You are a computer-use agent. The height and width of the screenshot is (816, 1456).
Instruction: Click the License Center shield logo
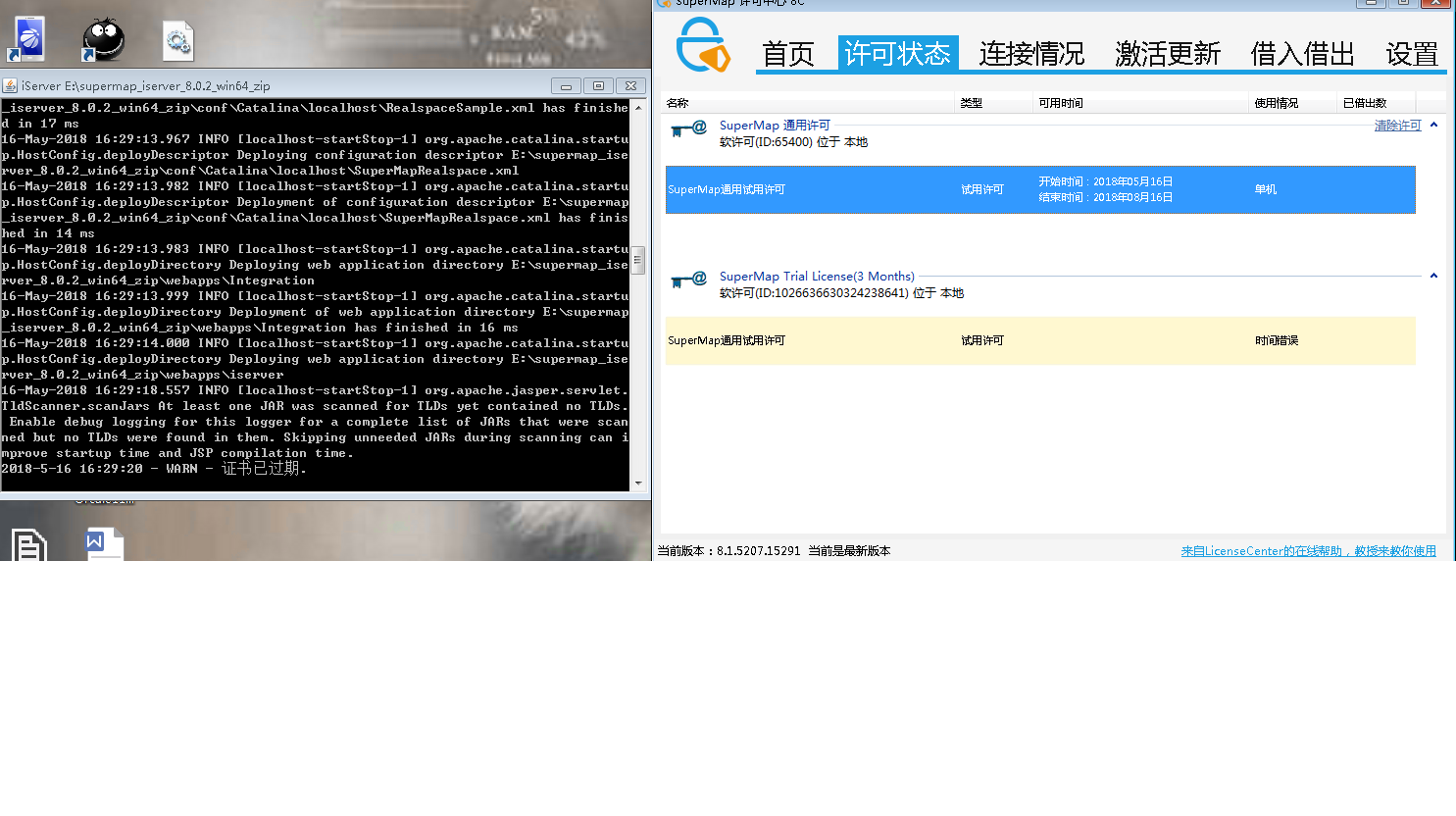[x=704, y=45]
